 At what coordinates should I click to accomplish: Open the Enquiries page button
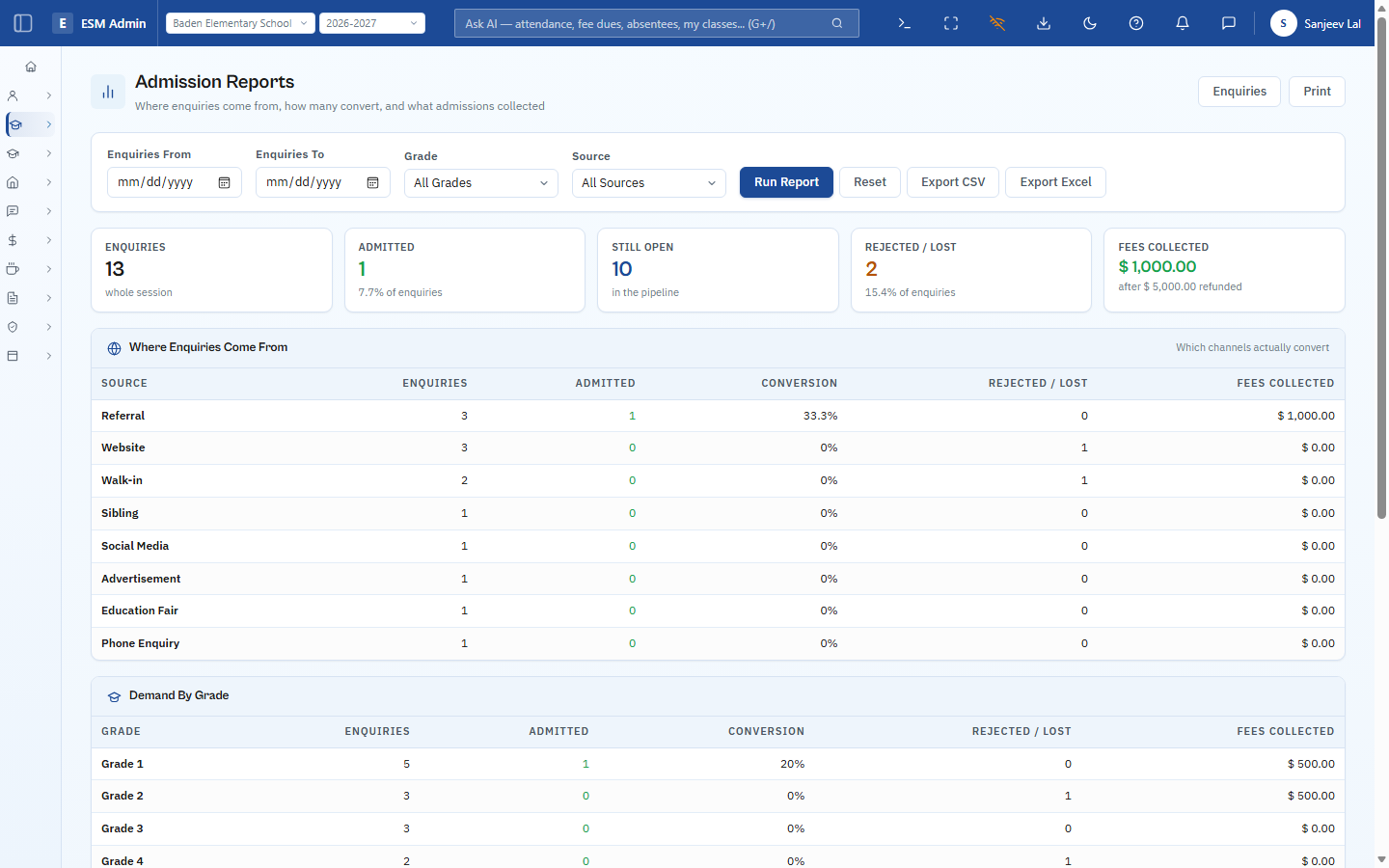[x=1239, y=92]
